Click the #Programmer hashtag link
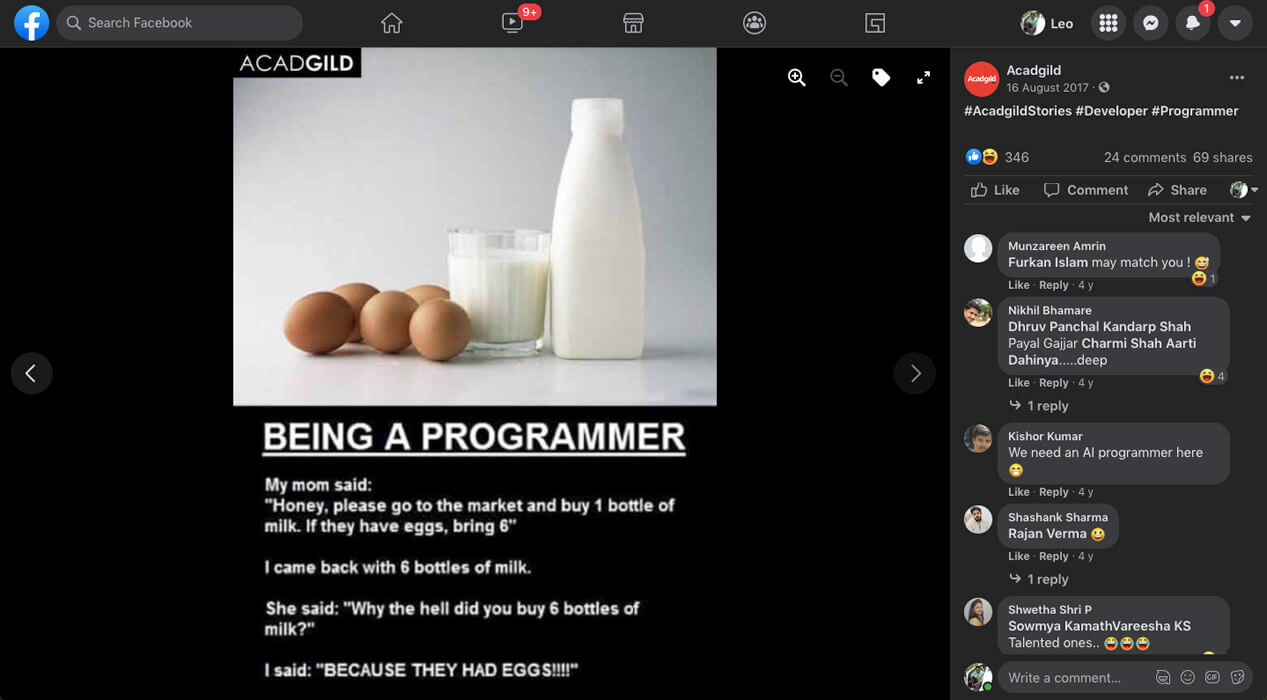Image resolution: width=1267 pixels, height=700 pixels. 1194,111
